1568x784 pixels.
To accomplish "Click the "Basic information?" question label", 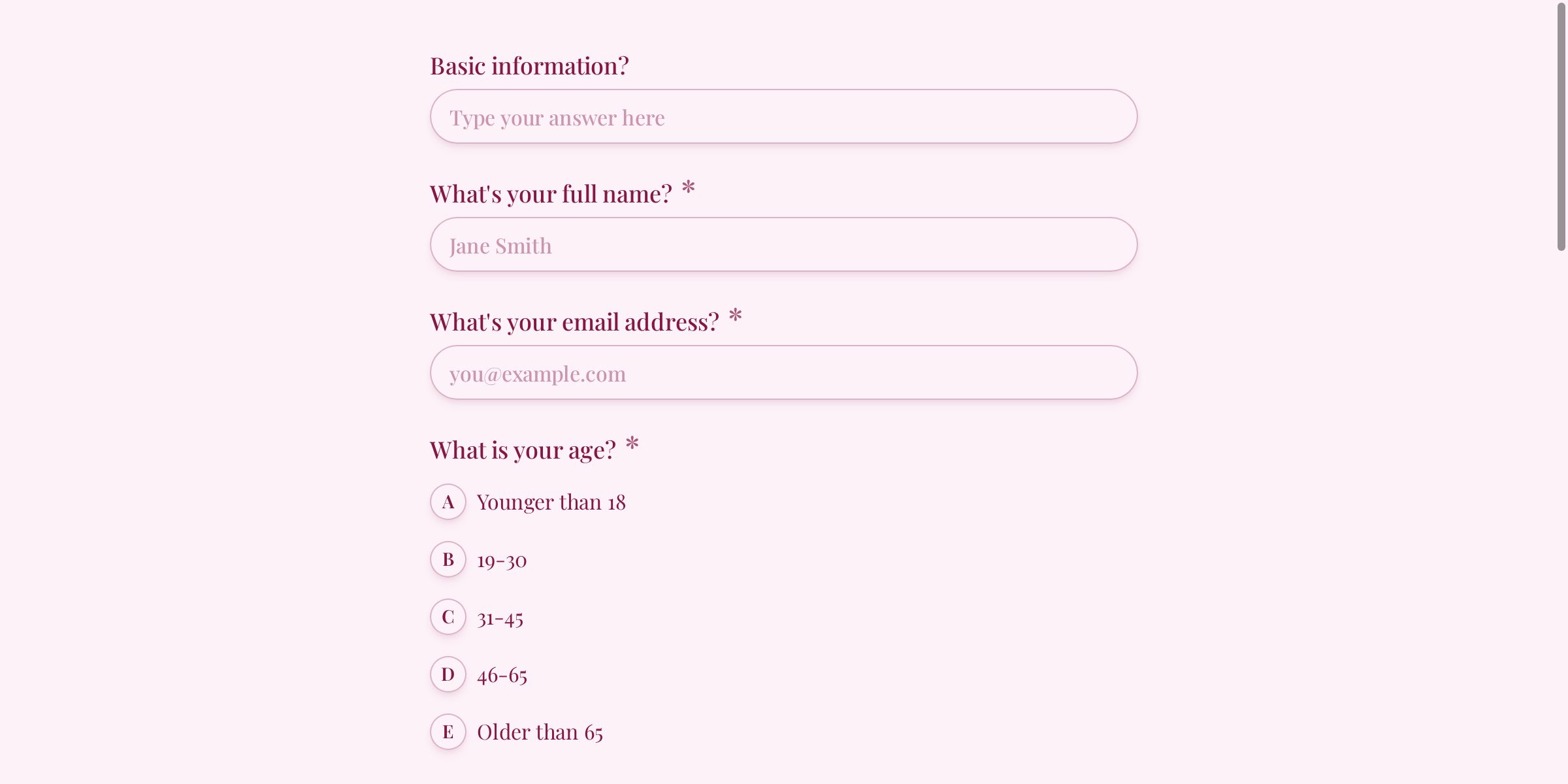I will (529, 66).
